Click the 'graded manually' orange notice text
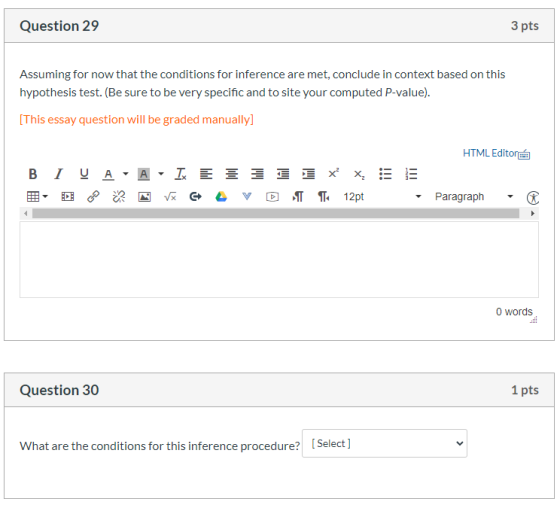Screen dimensions: 560x505 click(136, 119)
